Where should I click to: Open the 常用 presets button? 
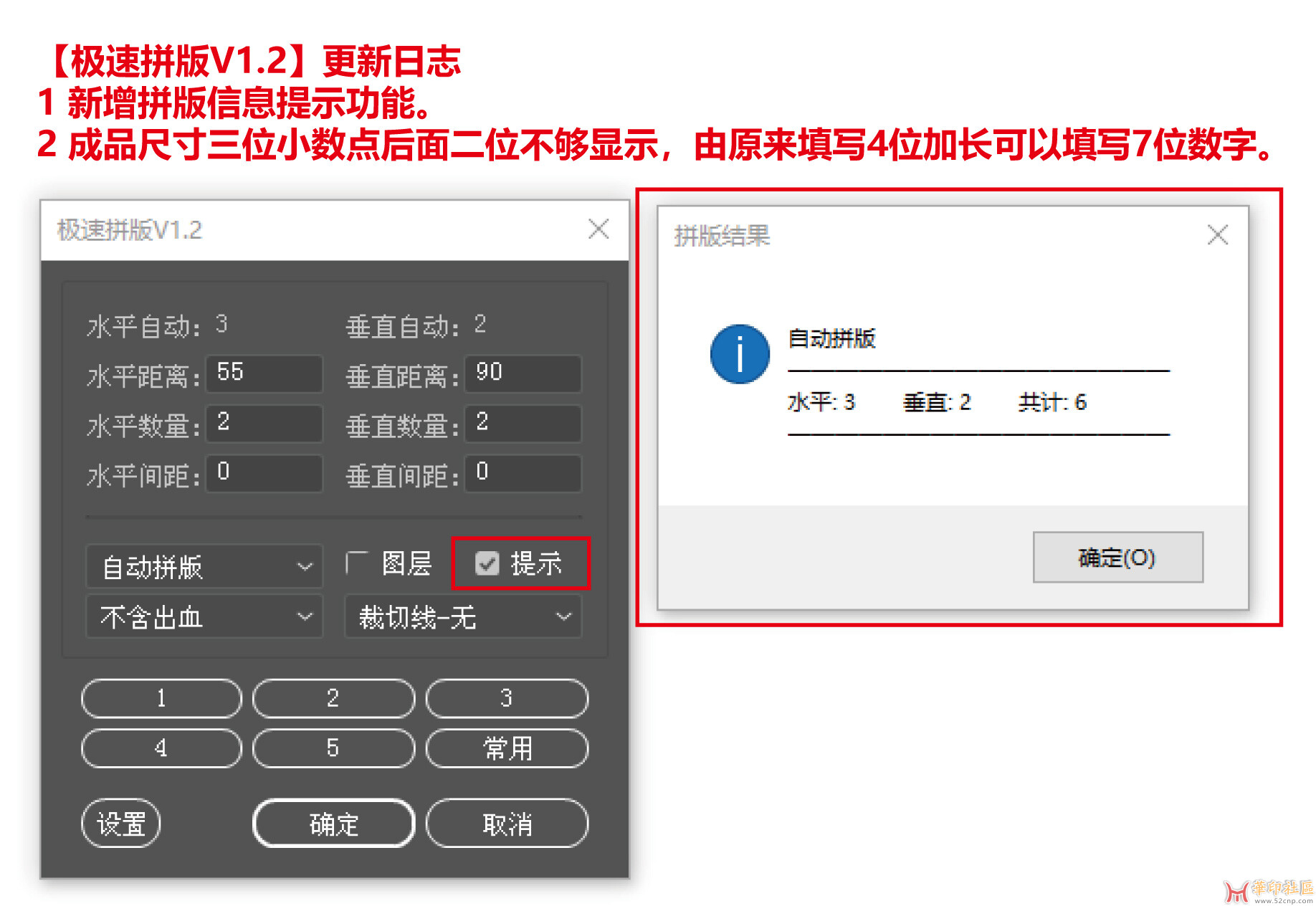[507, 748]
